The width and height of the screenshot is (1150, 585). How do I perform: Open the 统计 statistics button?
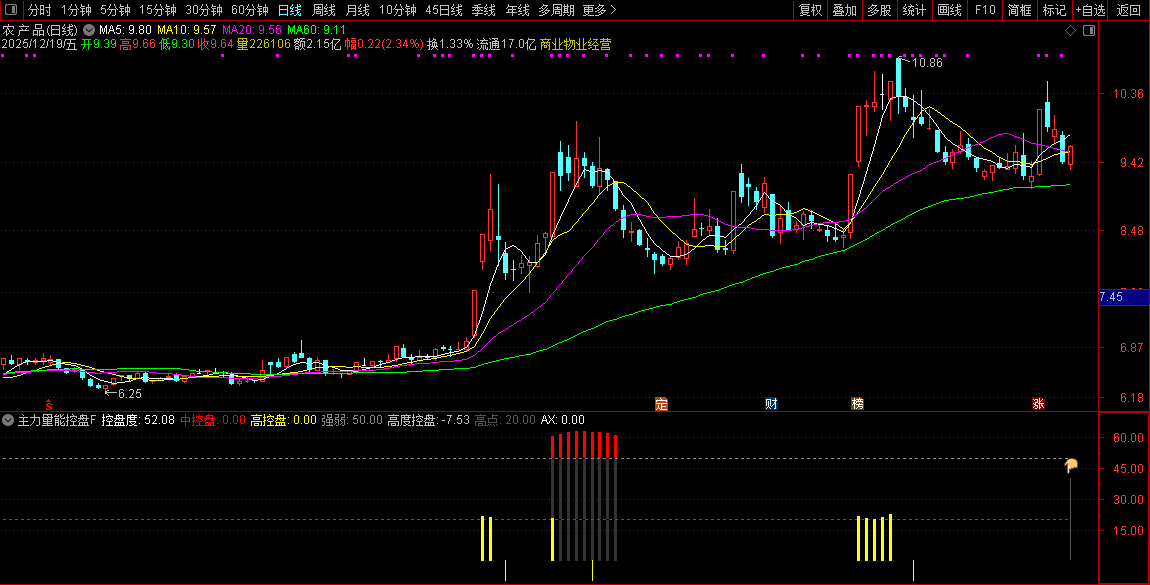(914, 10)
